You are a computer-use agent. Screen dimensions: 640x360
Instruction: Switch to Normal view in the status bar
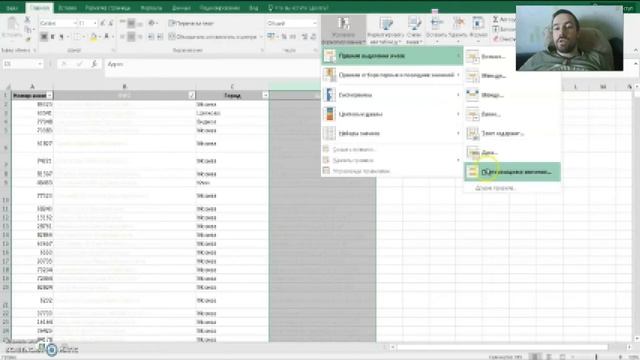pos(534,357)
